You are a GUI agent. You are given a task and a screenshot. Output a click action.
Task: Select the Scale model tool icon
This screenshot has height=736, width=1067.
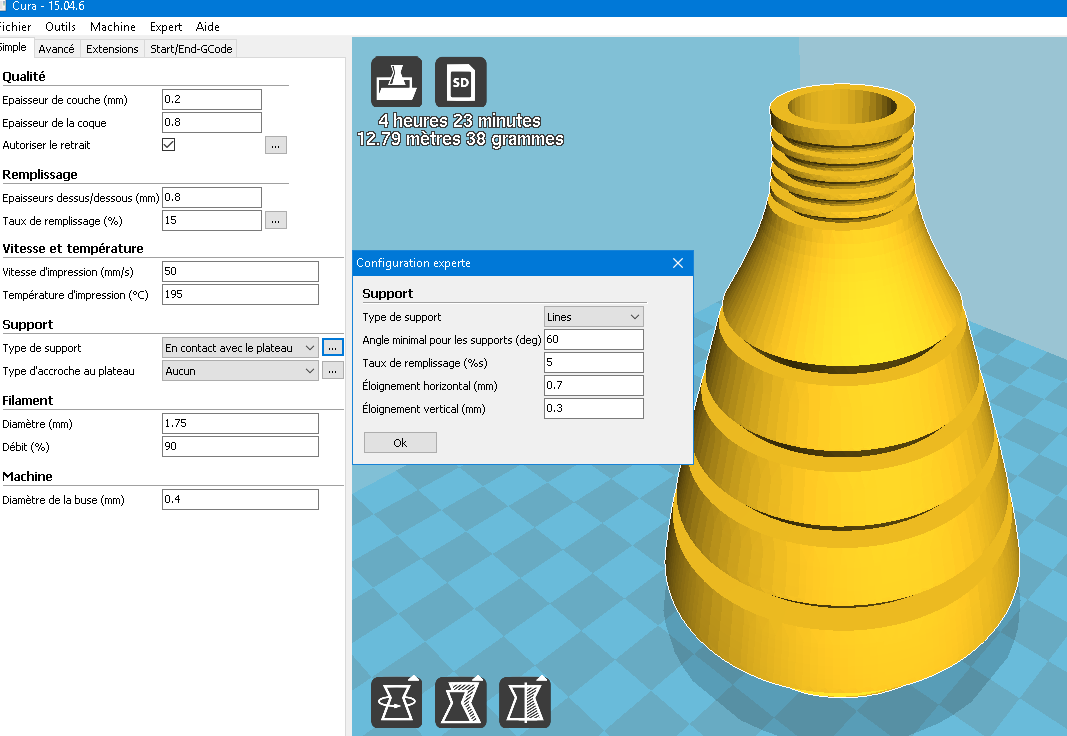[461, 702]
